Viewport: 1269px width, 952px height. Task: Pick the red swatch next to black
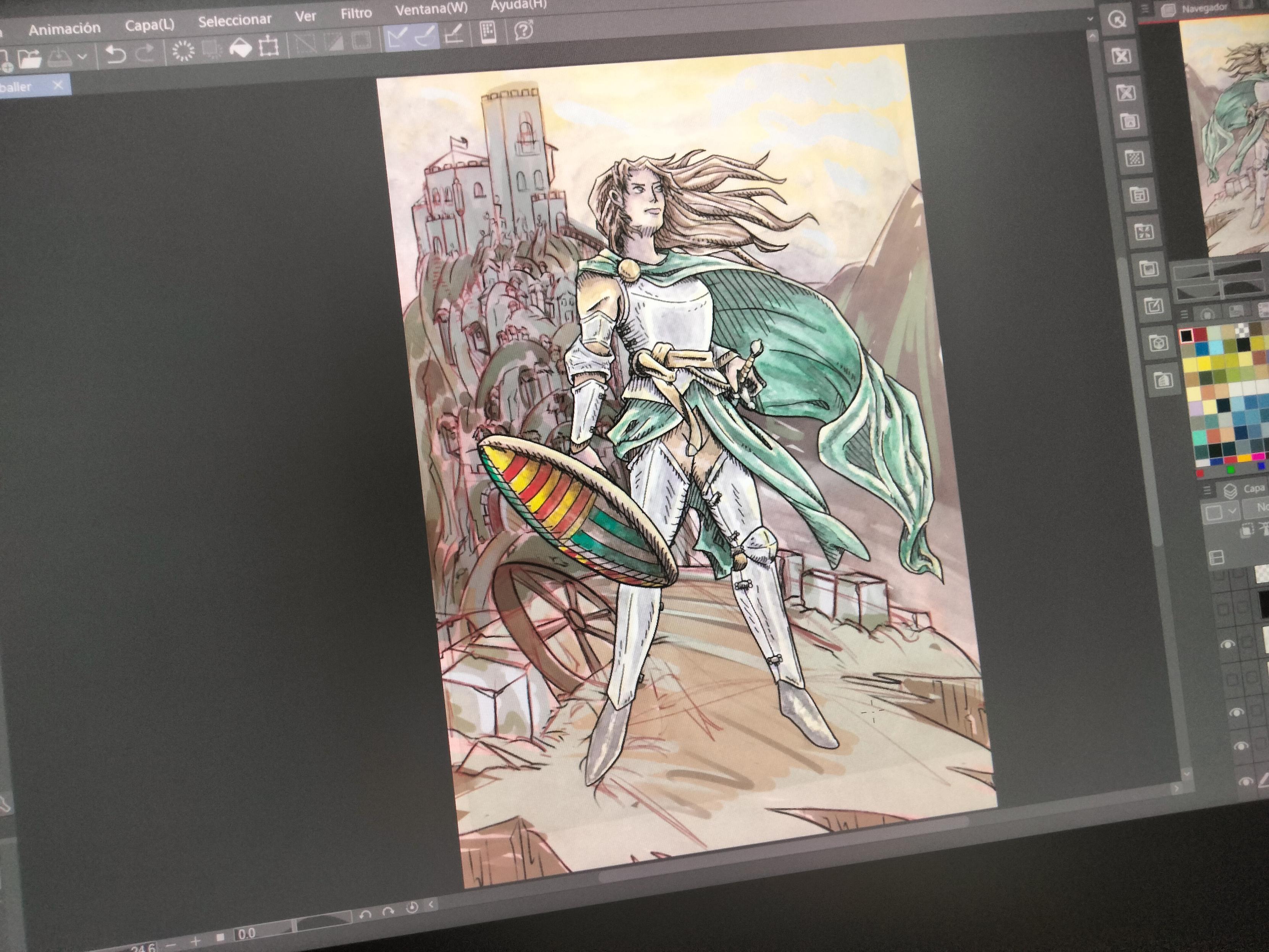(1200, 334)
